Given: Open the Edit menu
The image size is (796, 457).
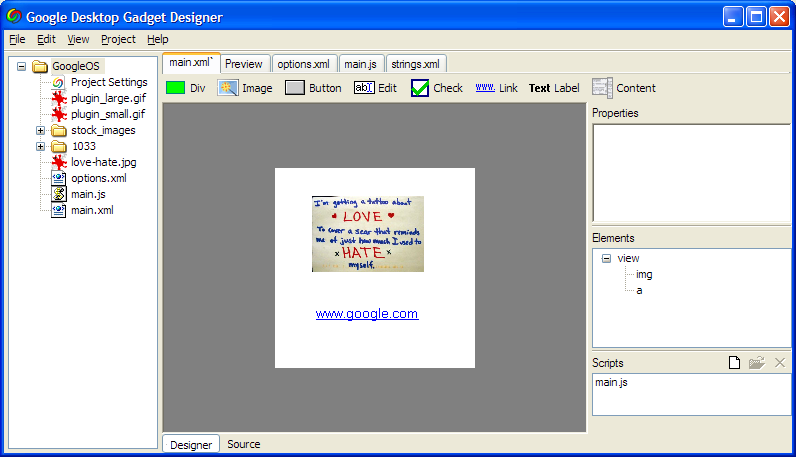Looking at the screenshot, I should tap(46, 39).
